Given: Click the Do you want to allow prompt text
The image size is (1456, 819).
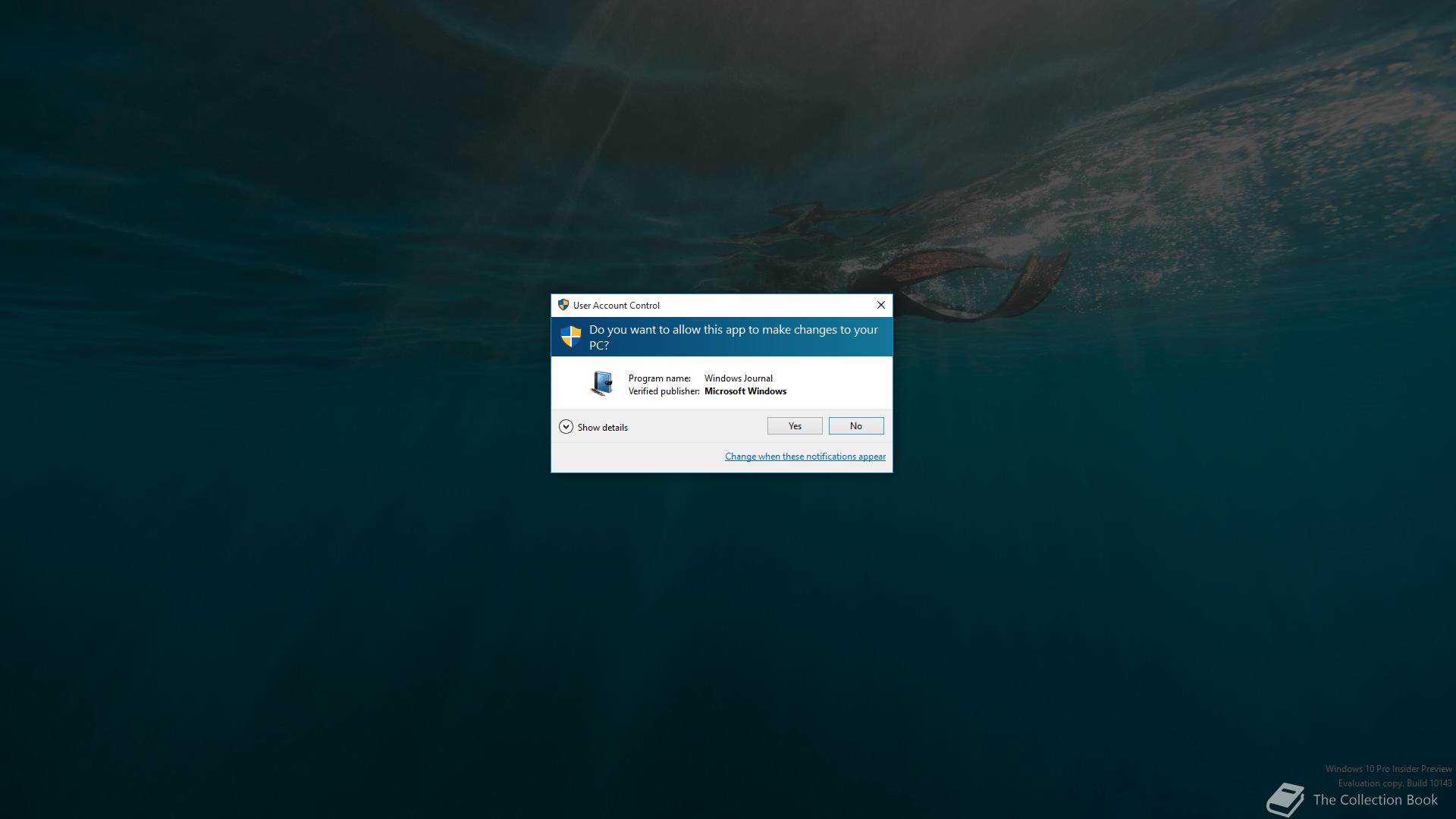Looking at the screenshot, I should [x=733, y=337].
